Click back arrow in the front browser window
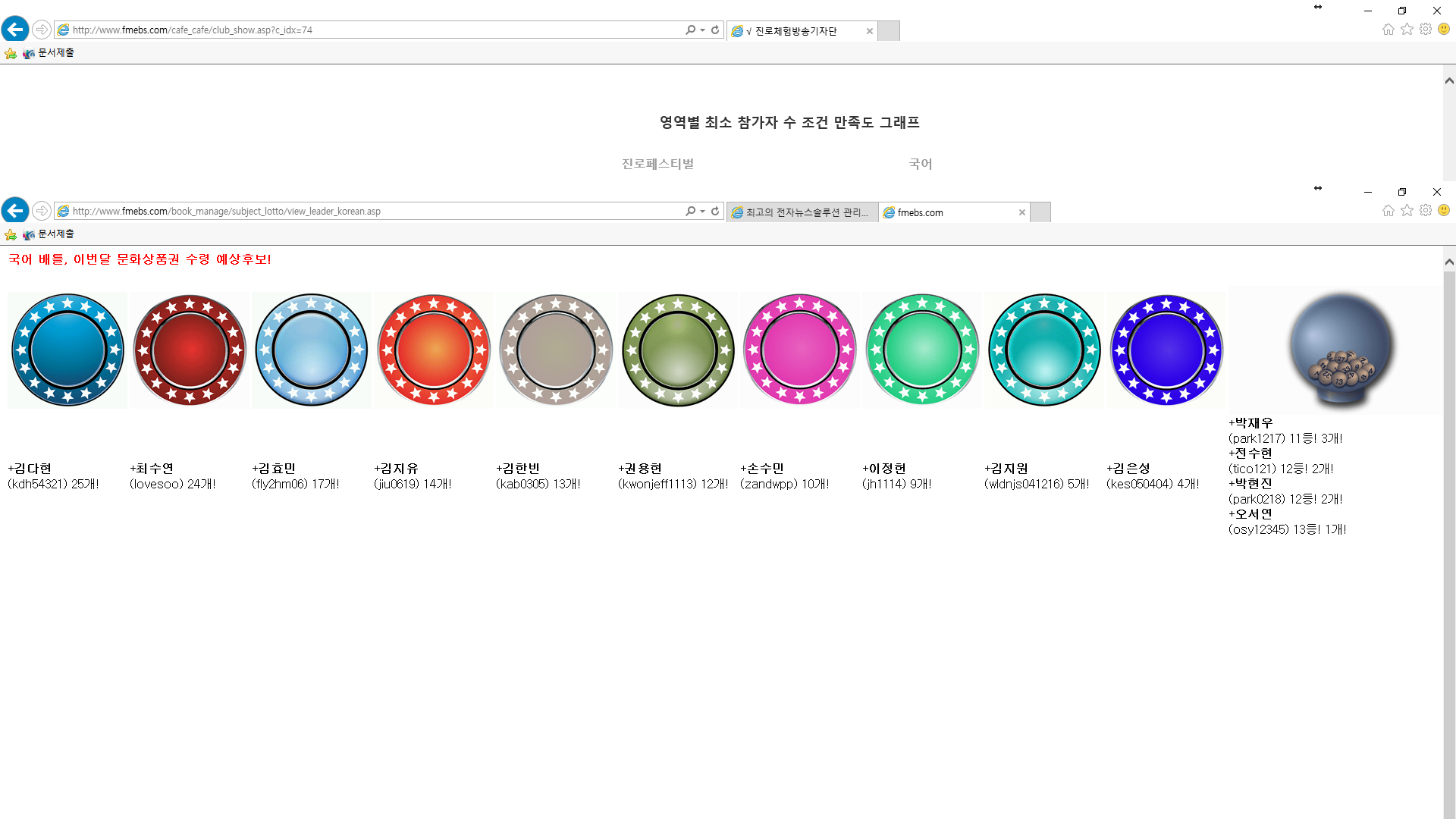 tap(15, 211)
